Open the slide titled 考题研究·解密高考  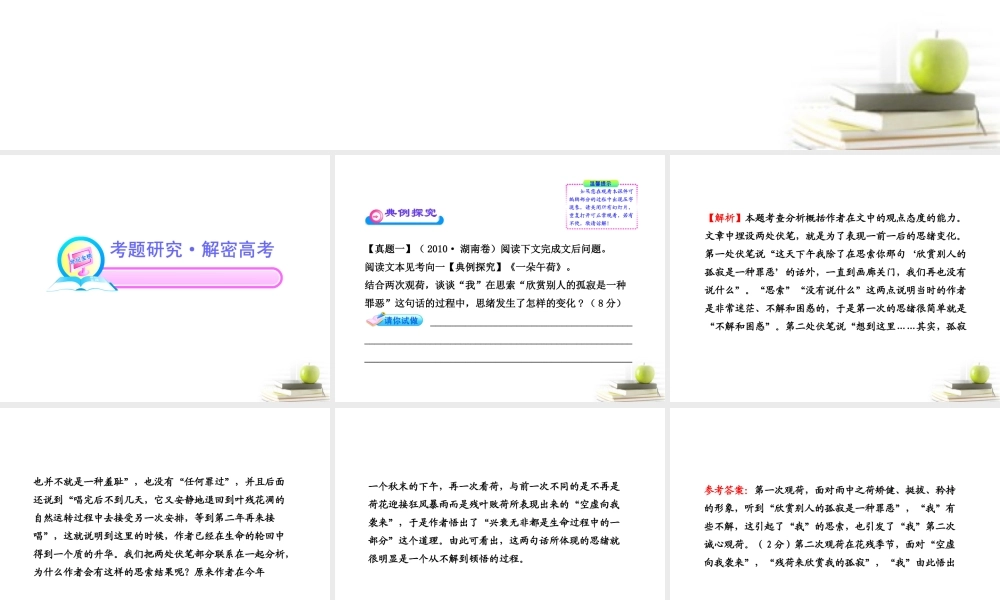pyautogui.click(x=165, y=278)
